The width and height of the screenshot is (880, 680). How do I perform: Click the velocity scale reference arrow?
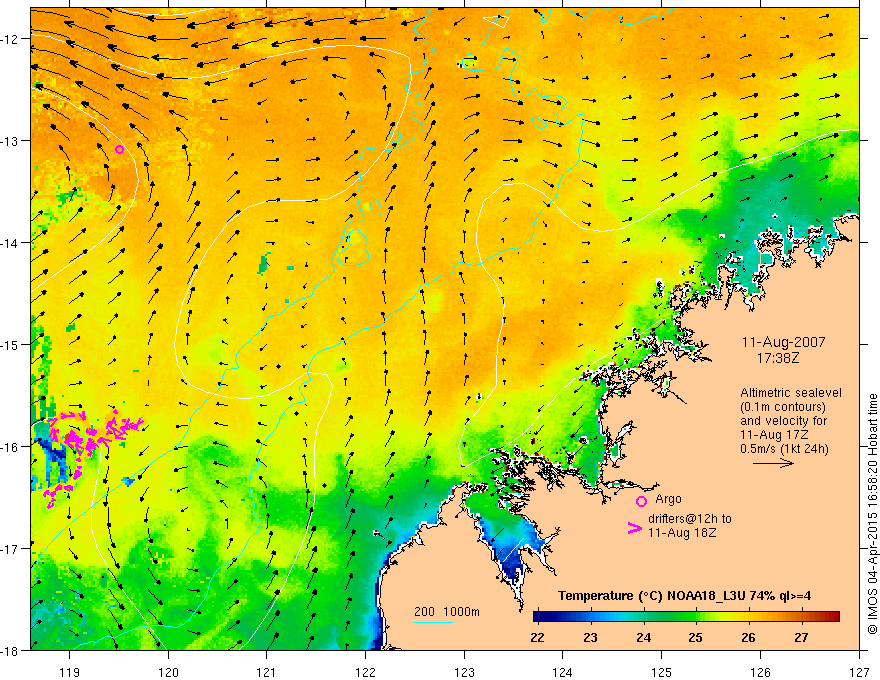click(773, 463)
